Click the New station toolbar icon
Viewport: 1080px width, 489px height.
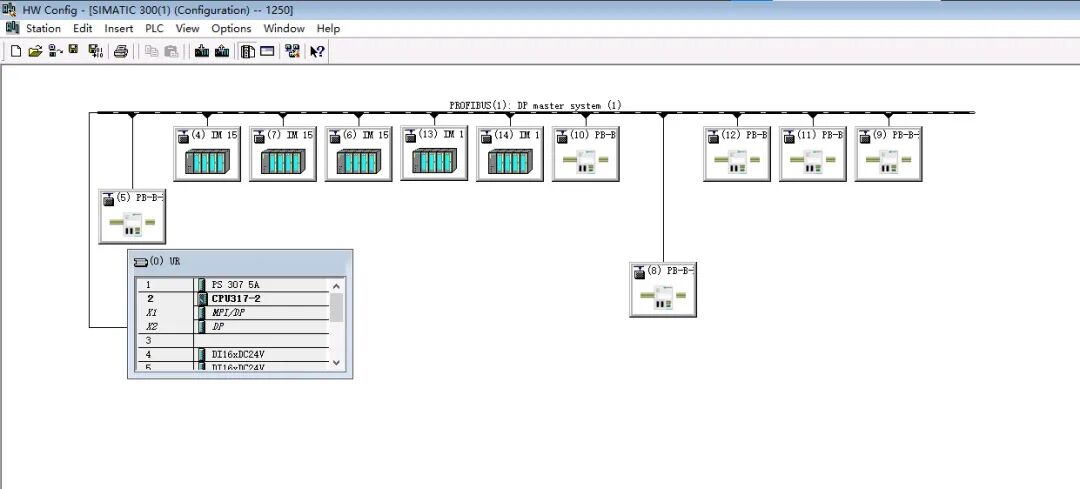16,51
